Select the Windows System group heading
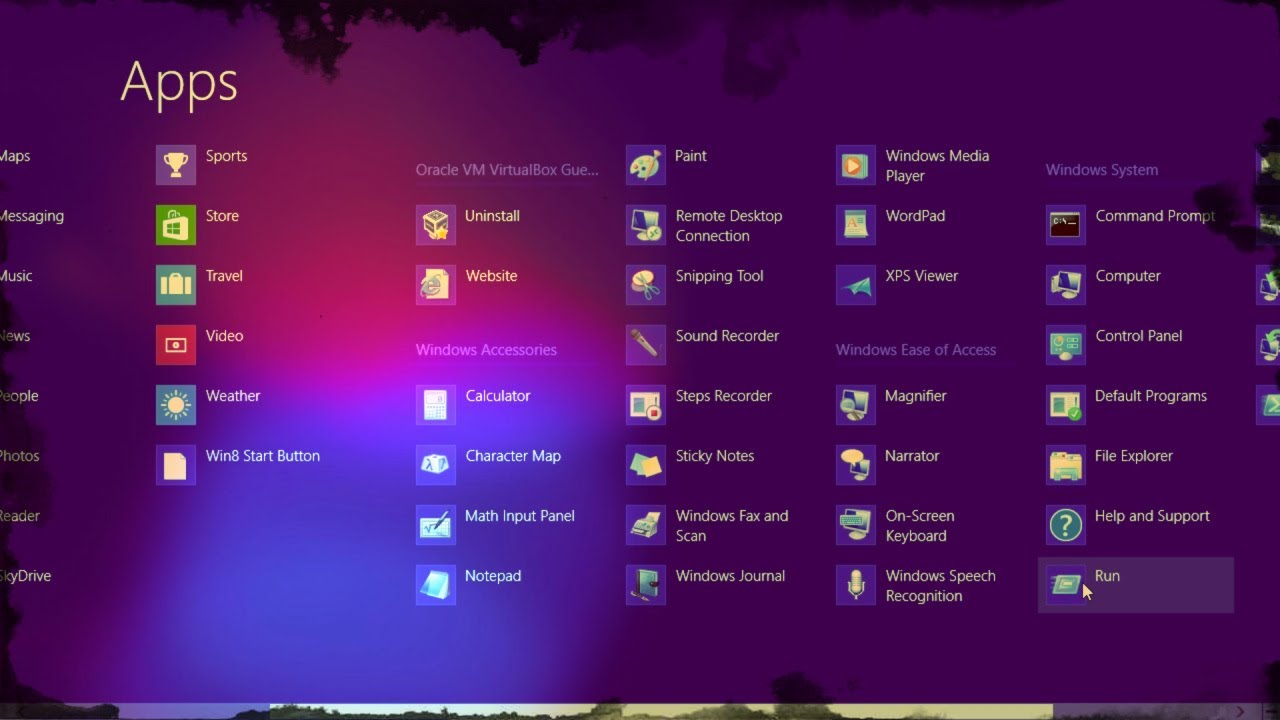The height and width of the screenshot is (720, 1280). [1102, 170]
